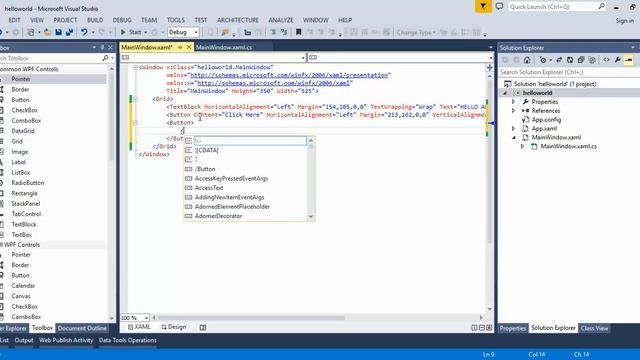Open the Start button dropdown arrow
The height and width of the screenshot is (360, 640).
click(x=146, y=32)
